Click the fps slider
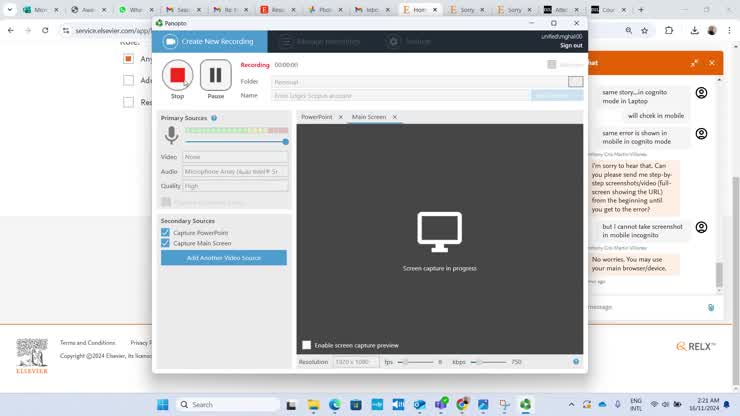Viewport: 740px width, 416px height. [415, 362]
